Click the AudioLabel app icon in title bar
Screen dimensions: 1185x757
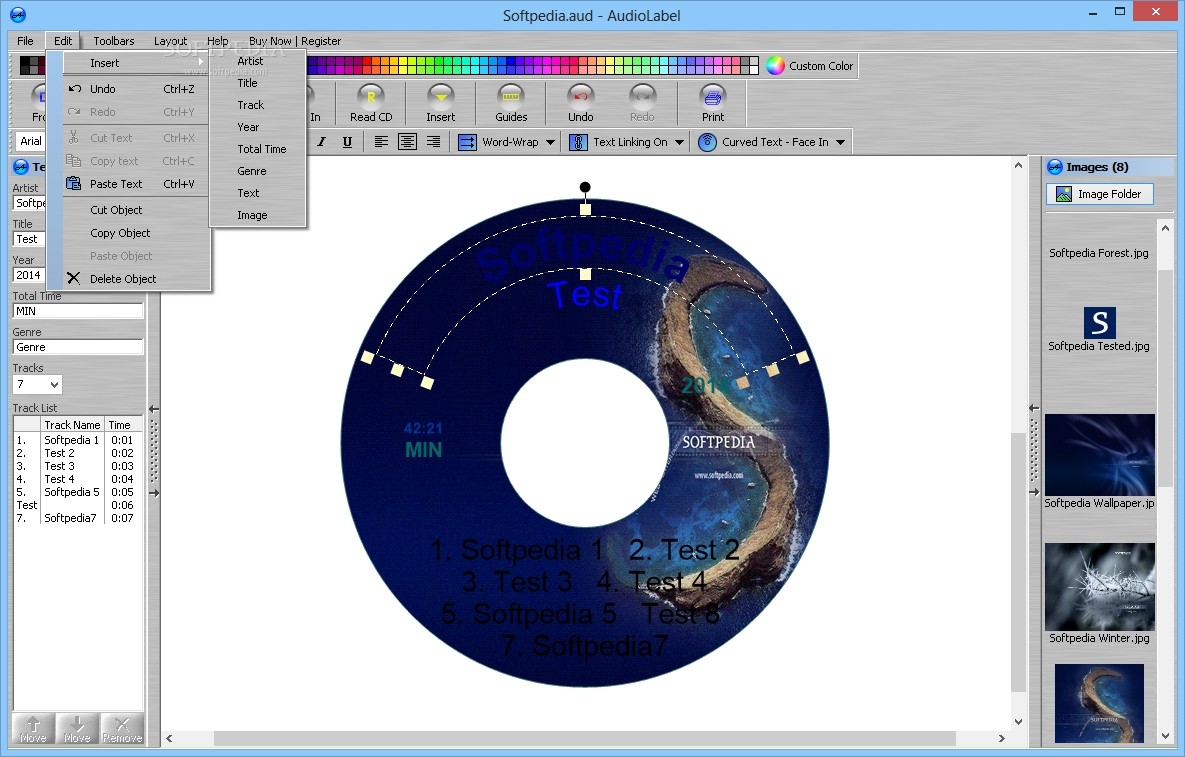pyautogui.click(x=17, y=14)
